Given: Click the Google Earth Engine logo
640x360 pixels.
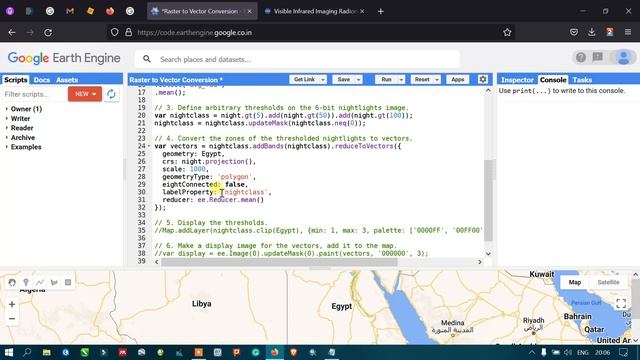Looking at the screenshot, I should pyautogui.click(x=64, y=58).
